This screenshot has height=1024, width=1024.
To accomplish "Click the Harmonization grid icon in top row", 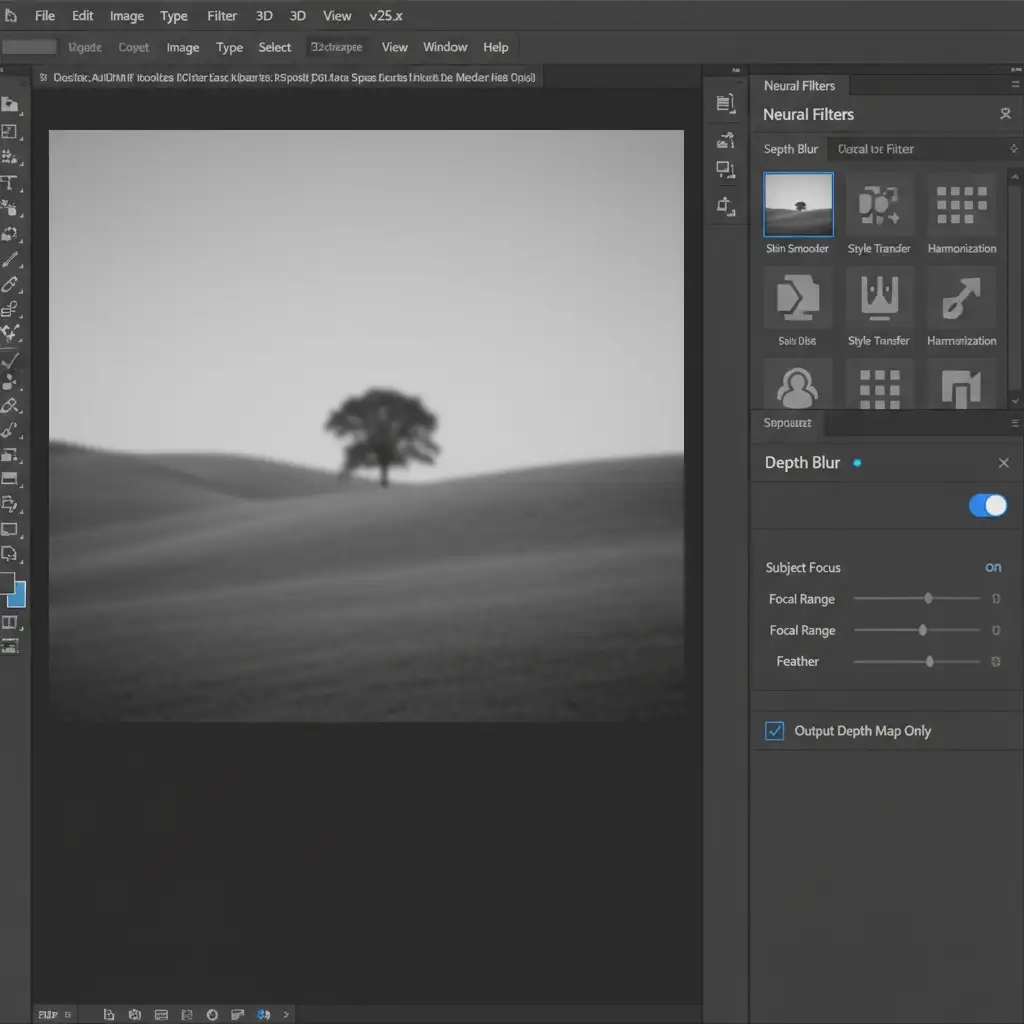I will point(961,204).
